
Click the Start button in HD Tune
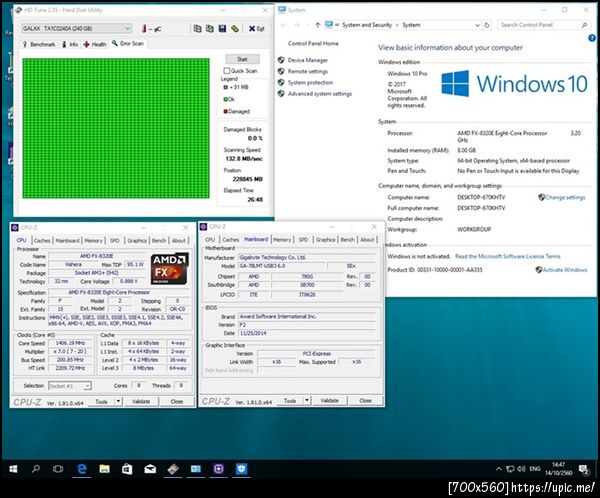(x=242, y=59)
